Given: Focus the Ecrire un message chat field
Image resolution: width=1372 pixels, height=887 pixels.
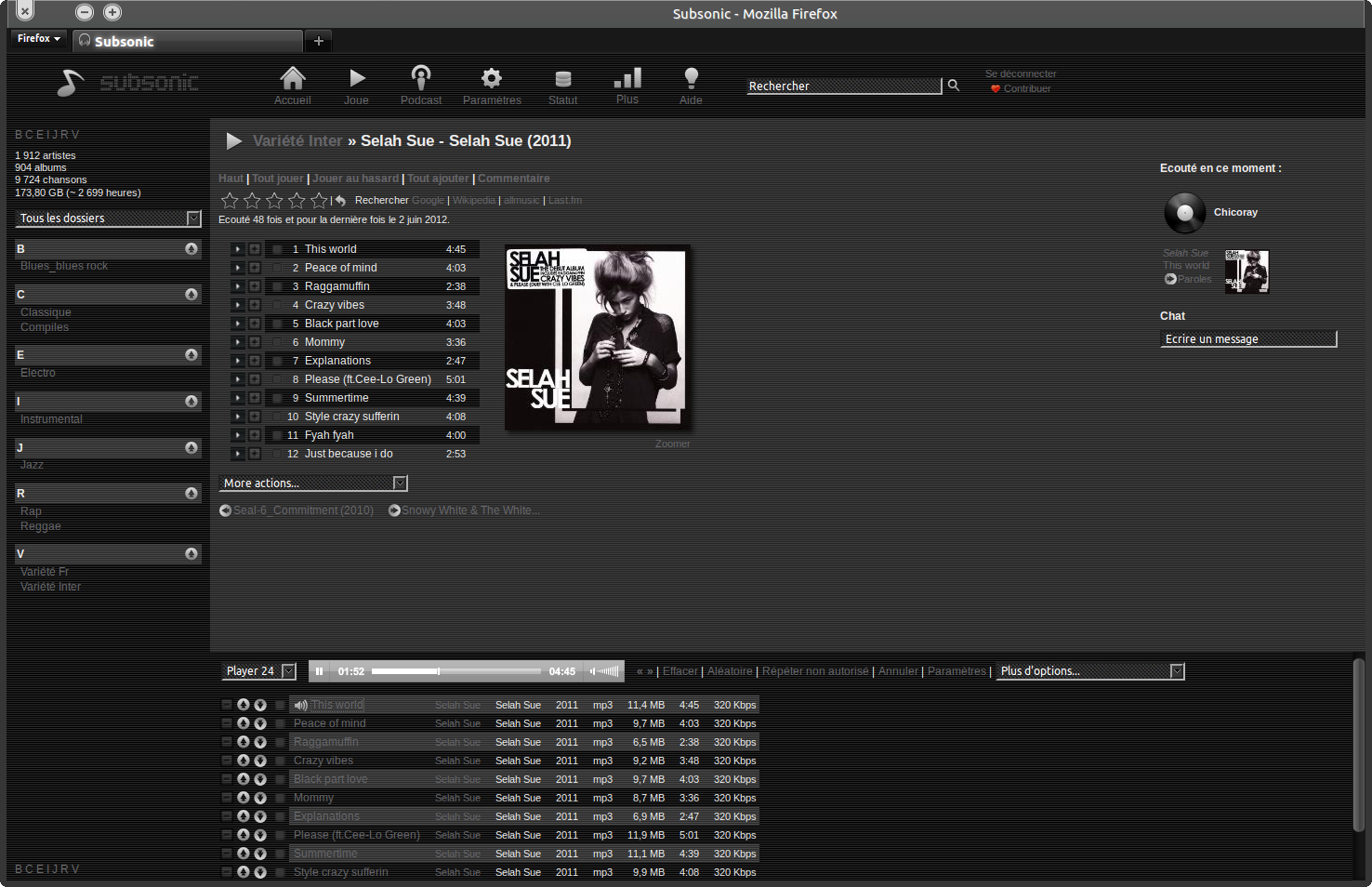Looking at the screenshot, I should coord(1248,338).
